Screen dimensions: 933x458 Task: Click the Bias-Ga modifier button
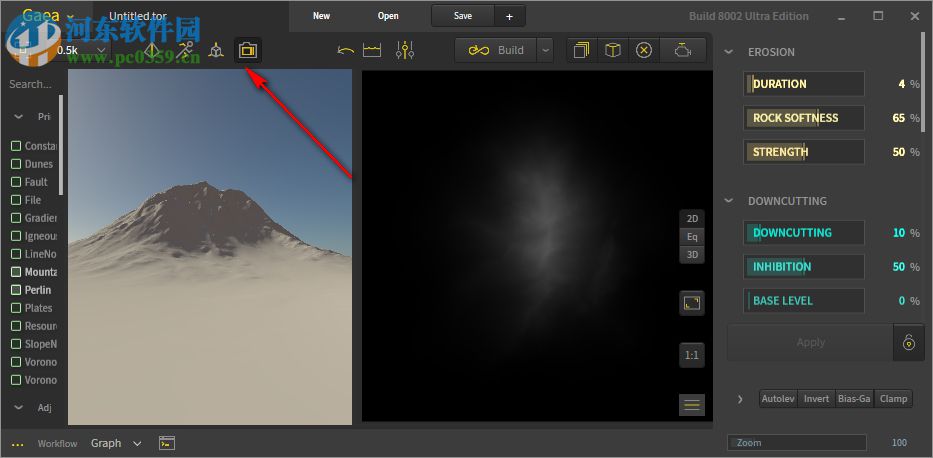click(x=854, y=399)
